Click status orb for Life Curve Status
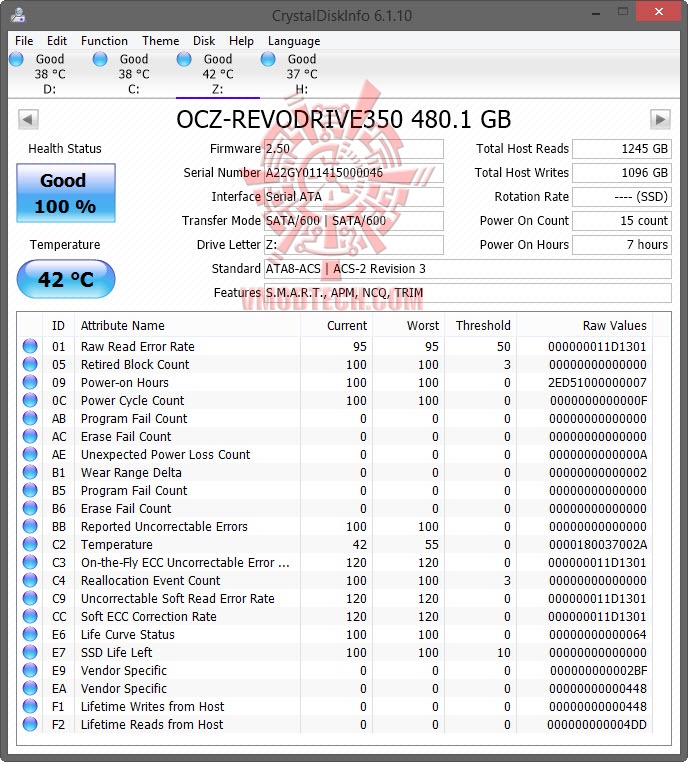688x762 pixels. 30,634
